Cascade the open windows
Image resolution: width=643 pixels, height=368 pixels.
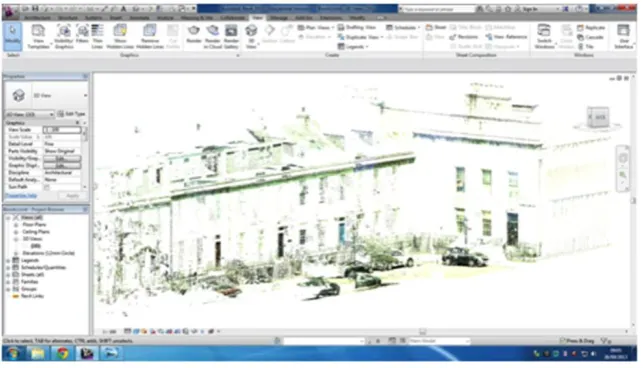point(590,37)
